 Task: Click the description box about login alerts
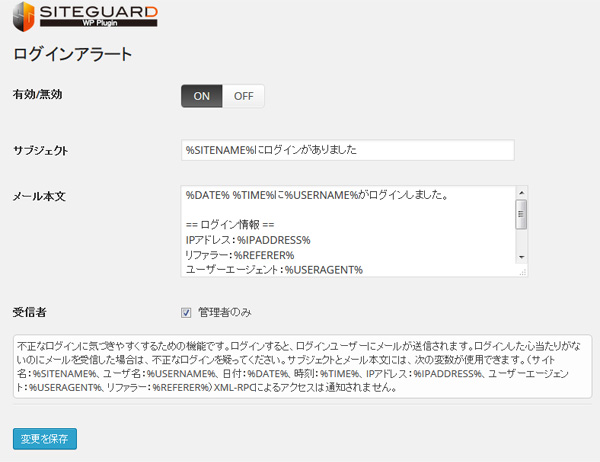[x=302, y=366]
